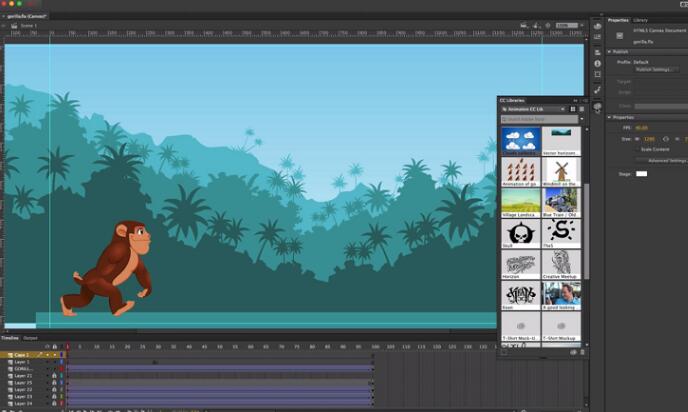
Task: Toggle the lock dot of Layer 1
Action: pos(54,362)
